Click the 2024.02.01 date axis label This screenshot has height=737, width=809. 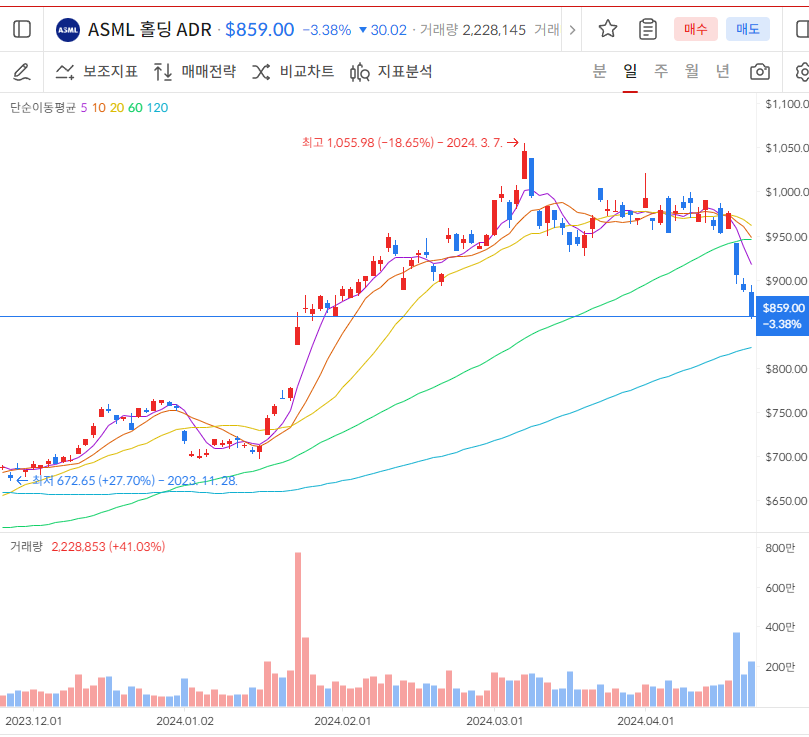click(x=343, y=721)
